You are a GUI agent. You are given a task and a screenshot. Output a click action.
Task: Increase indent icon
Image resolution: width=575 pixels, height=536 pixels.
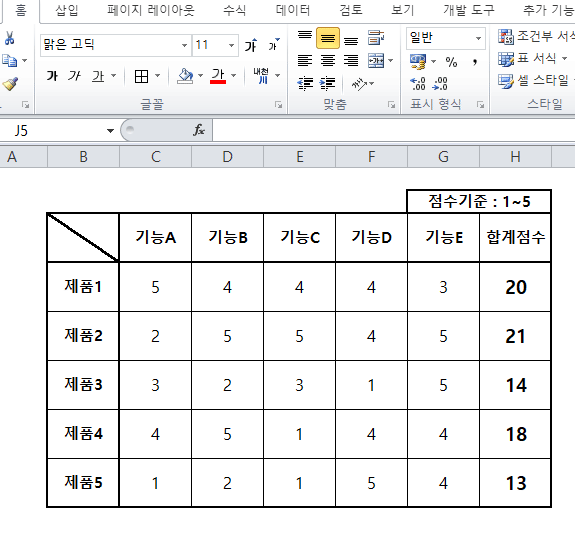(327, 84)
